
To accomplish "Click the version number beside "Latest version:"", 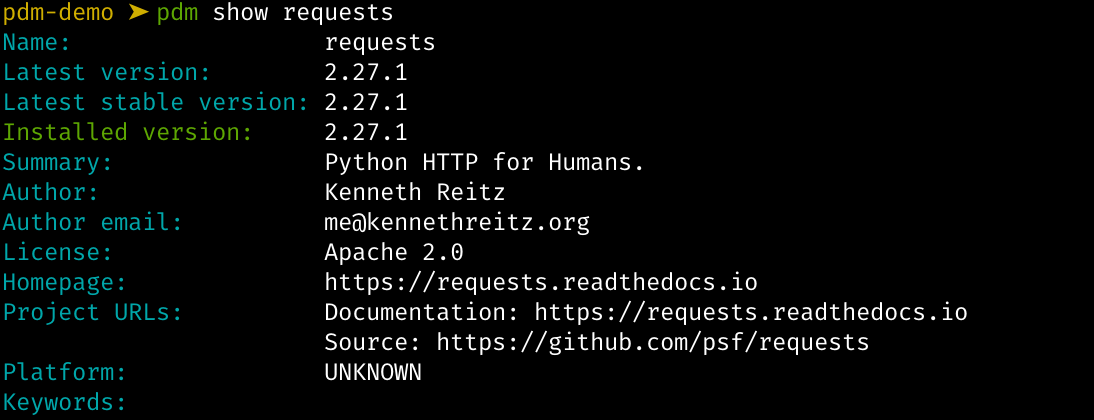I will point(366,73).
